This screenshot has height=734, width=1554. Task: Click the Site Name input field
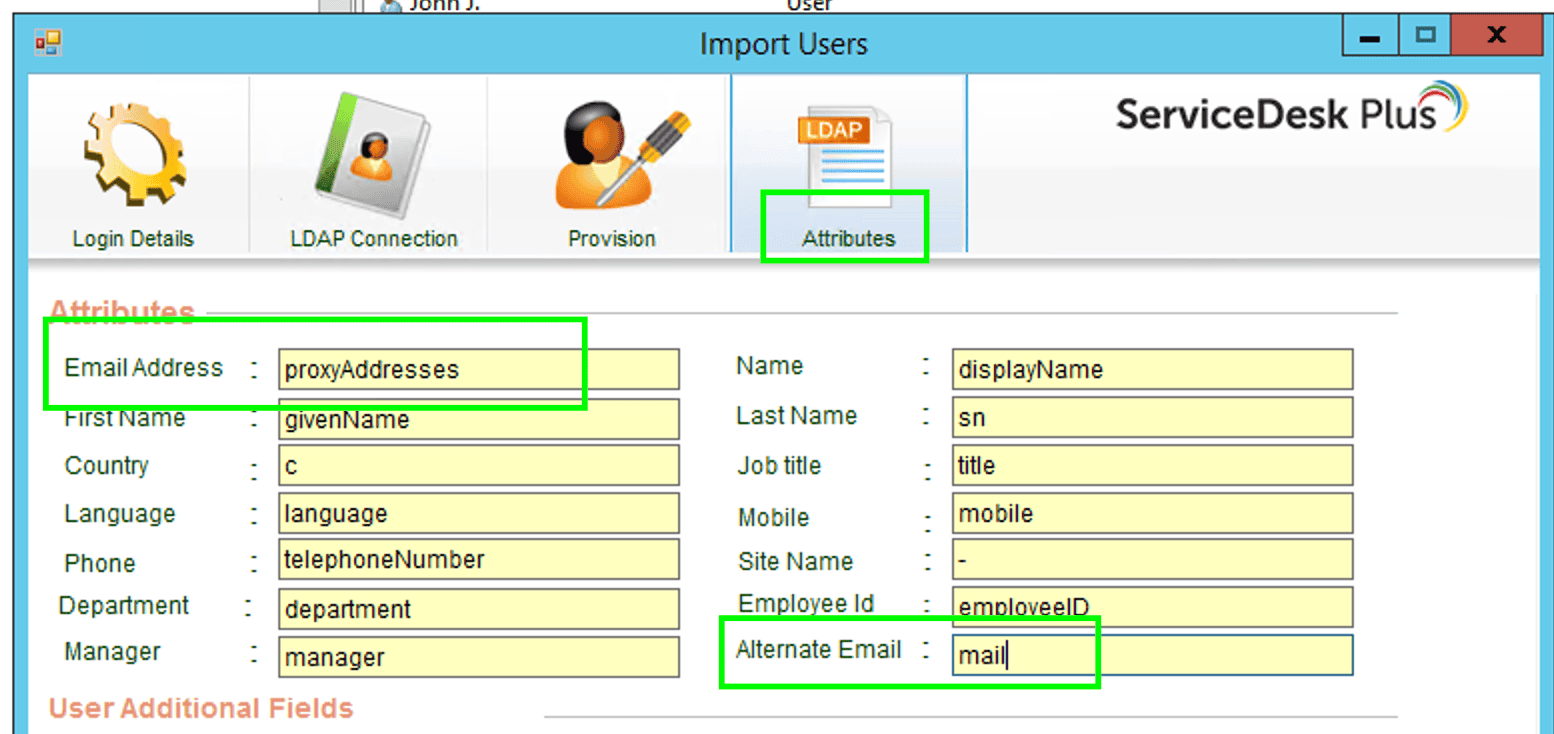coord(1151,560)
